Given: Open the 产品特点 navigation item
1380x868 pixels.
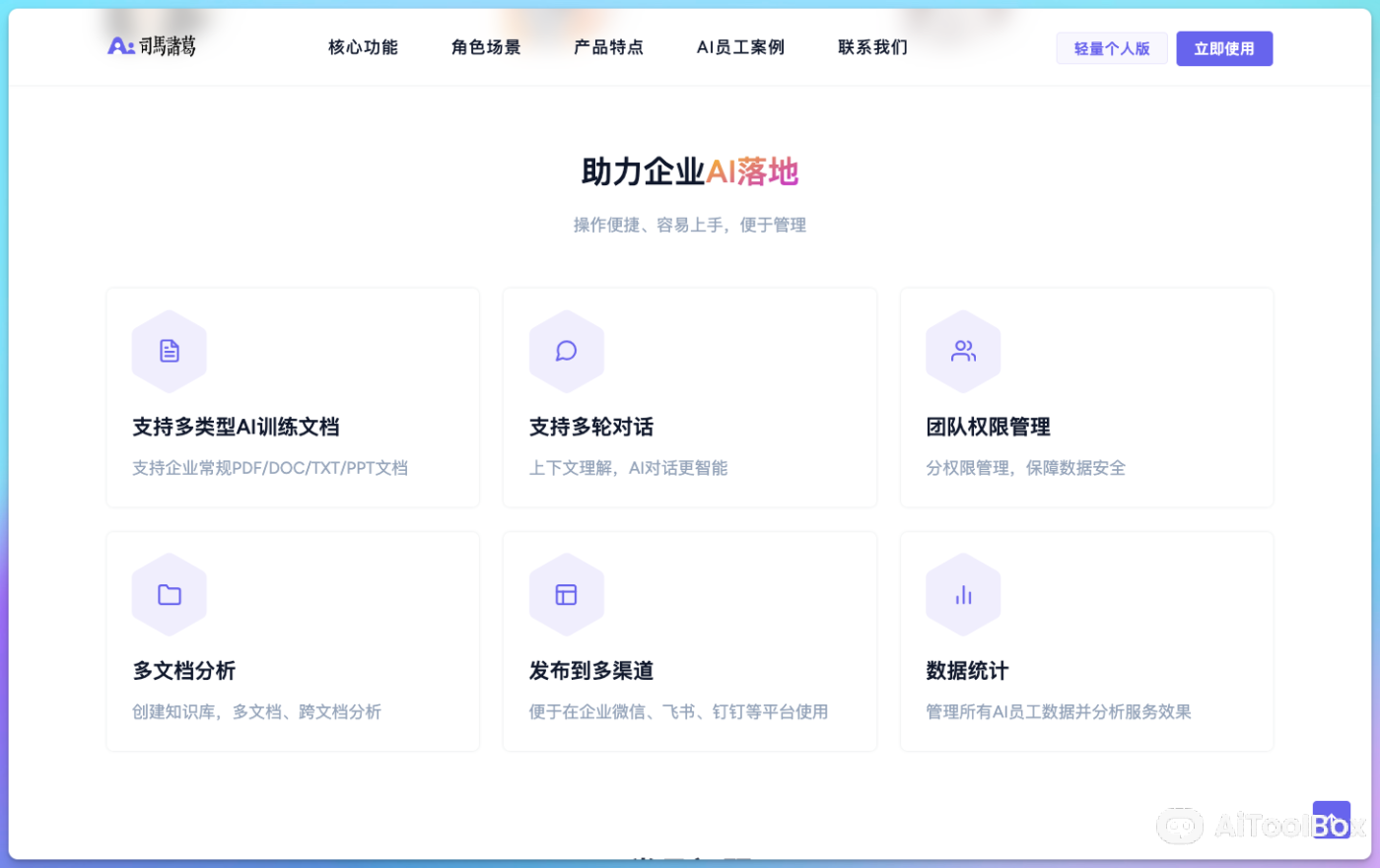Looking at the screenshot, I should 607,46.
